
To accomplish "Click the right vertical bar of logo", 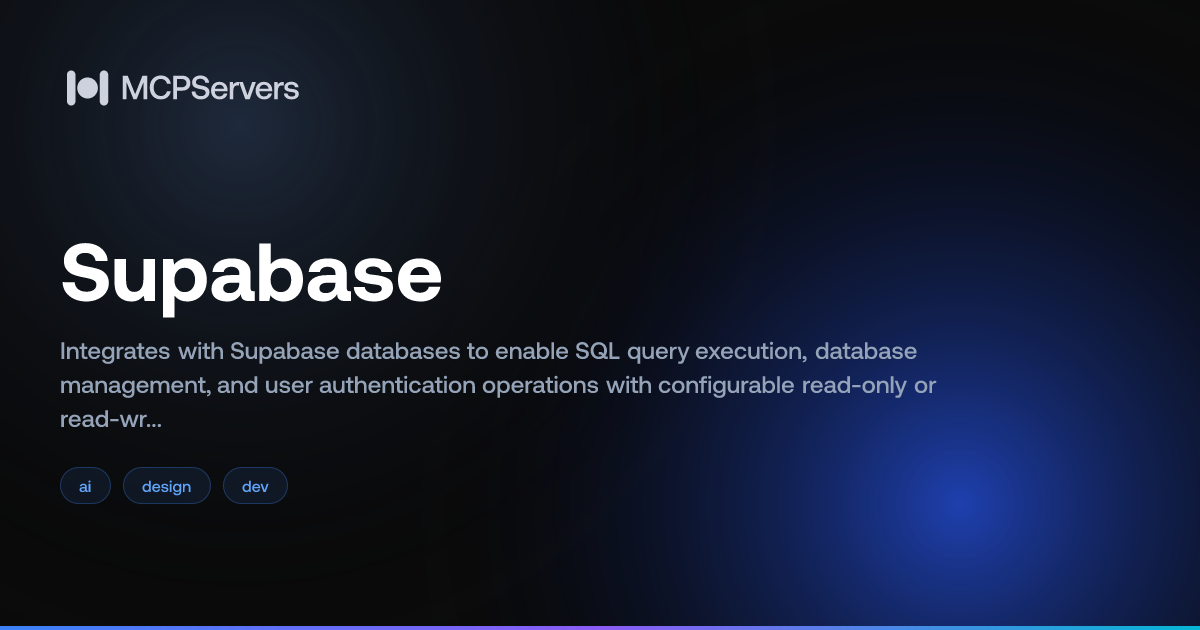I will (x=103, y=88).
